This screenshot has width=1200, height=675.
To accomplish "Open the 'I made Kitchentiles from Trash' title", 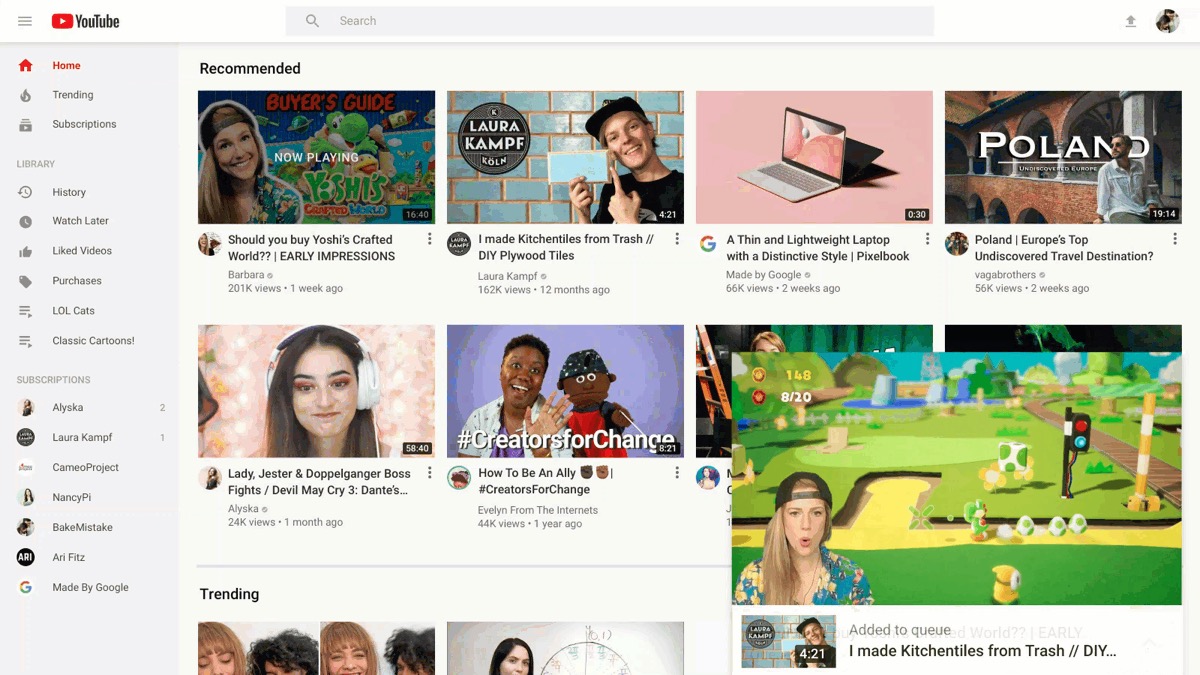I will click(566, 247).
